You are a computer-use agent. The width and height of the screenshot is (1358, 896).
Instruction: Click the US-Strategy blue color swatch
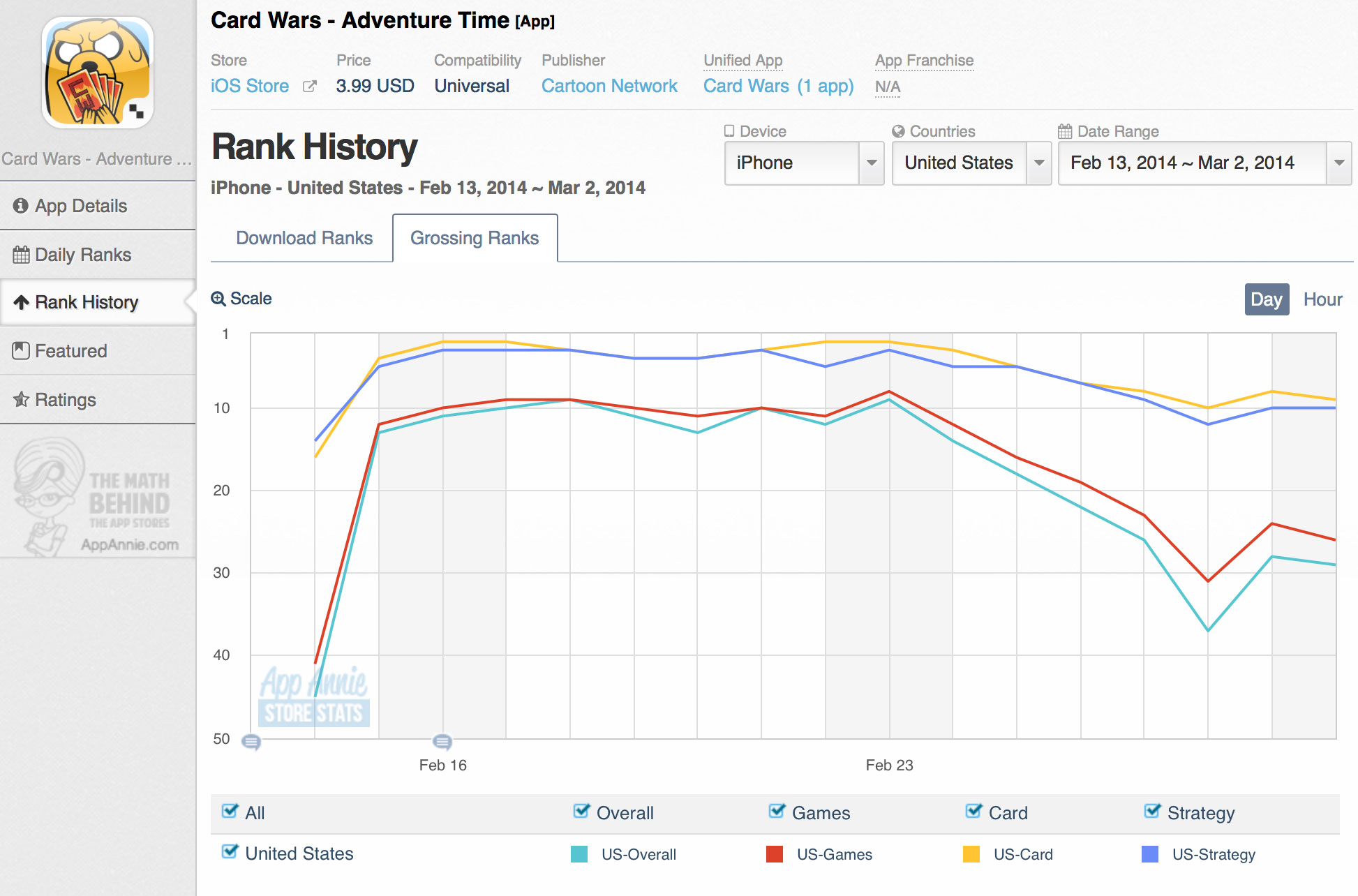(1150, 854)
